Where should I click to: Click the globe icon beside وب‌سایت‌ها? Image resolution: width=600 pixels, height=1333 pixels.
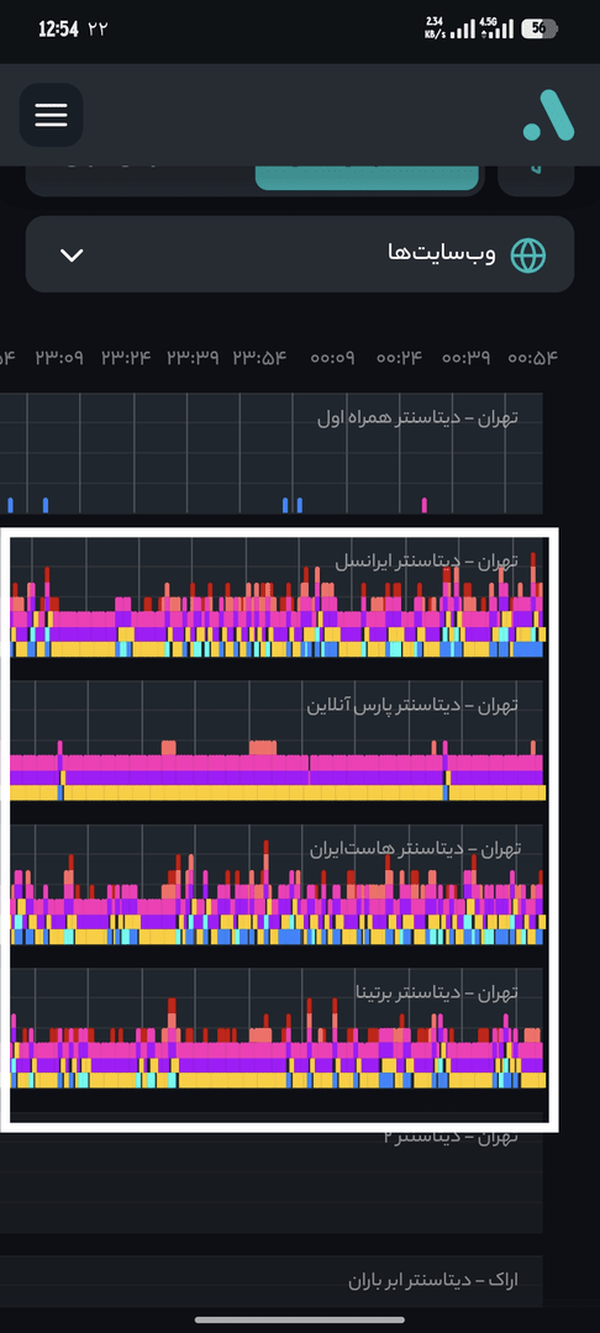528,255
